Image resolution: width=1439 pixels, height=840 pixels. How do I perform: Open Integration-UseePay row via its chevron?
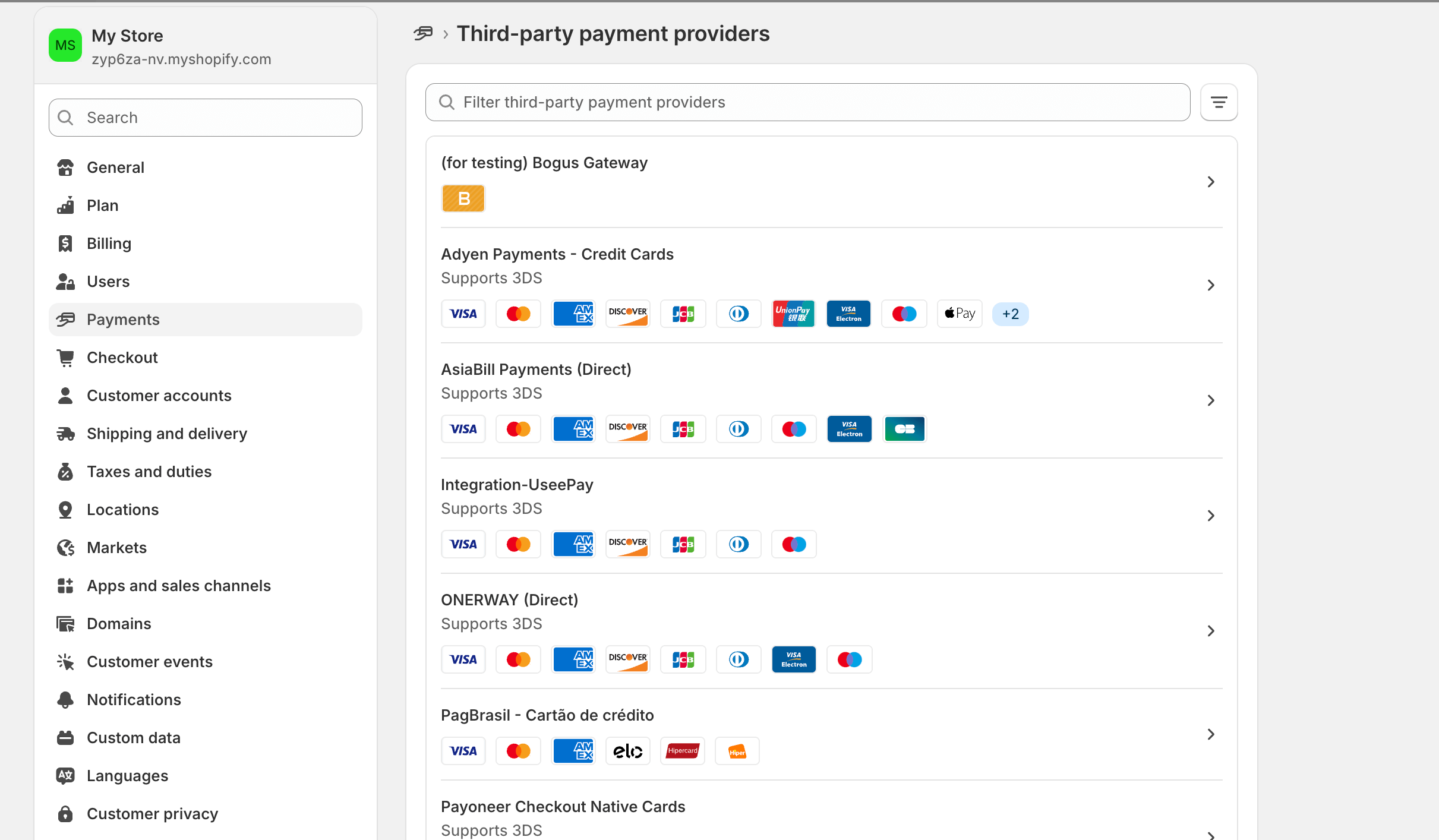[x=1211, y=516]
